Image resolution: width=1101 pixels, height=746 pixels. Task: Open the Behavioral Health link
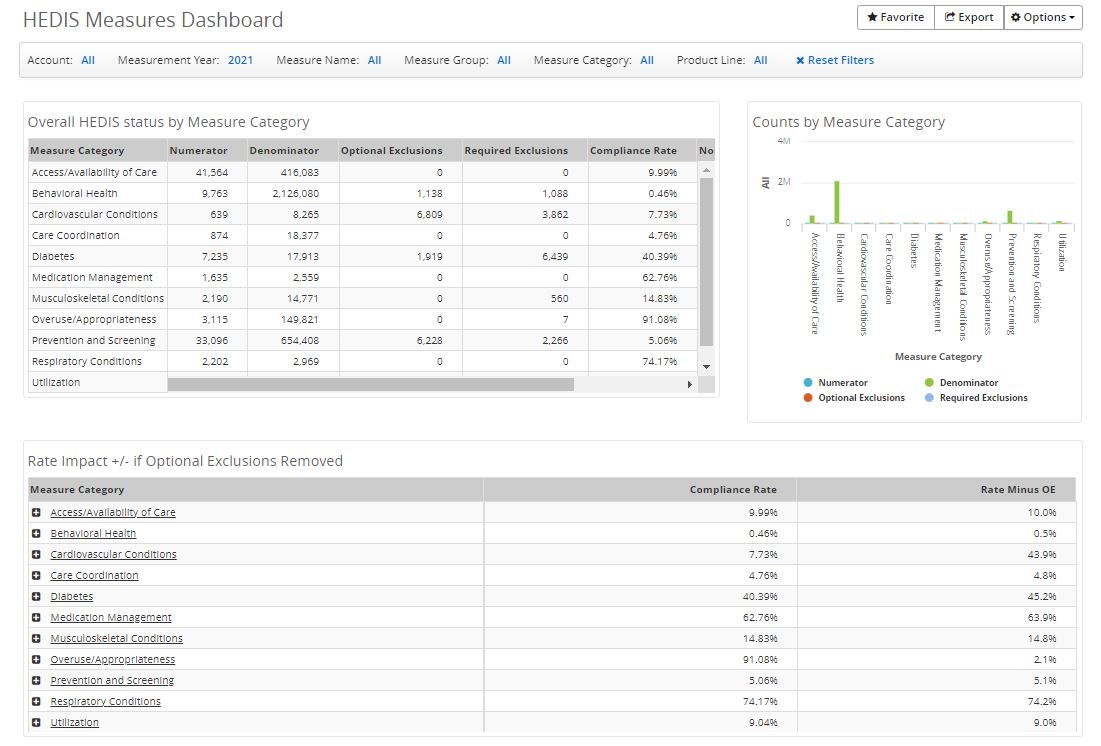tap(93, 534)
